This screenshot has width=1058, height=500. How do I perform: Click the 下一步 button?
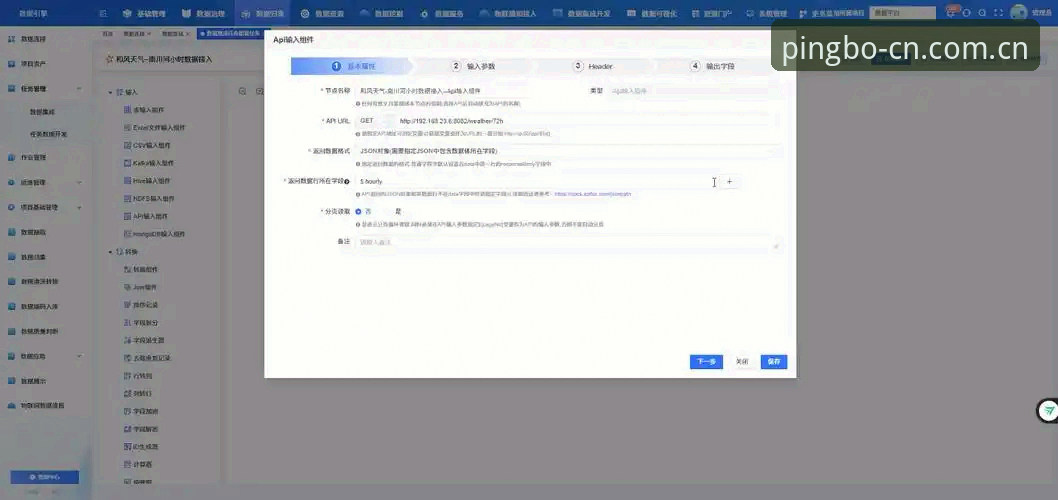coord(706,362)
